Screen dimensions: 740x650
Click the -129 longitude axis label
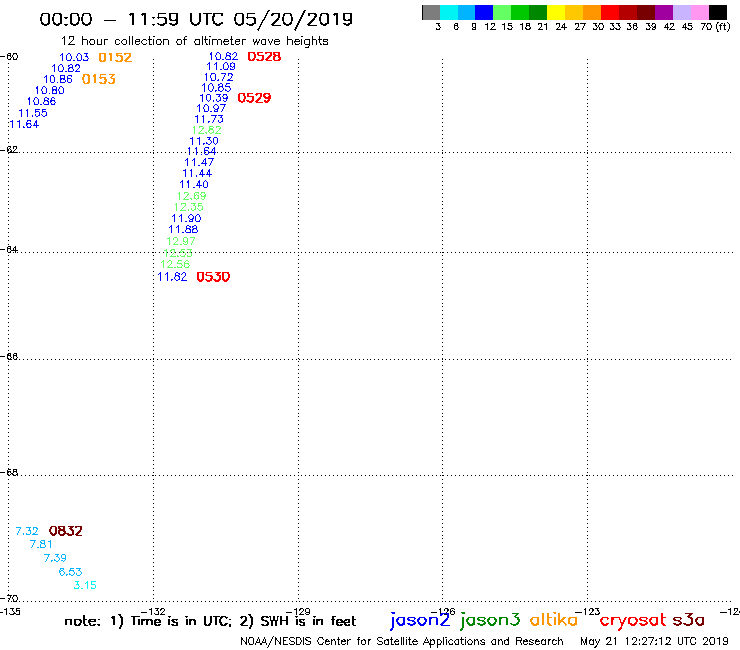click(298, 611)
